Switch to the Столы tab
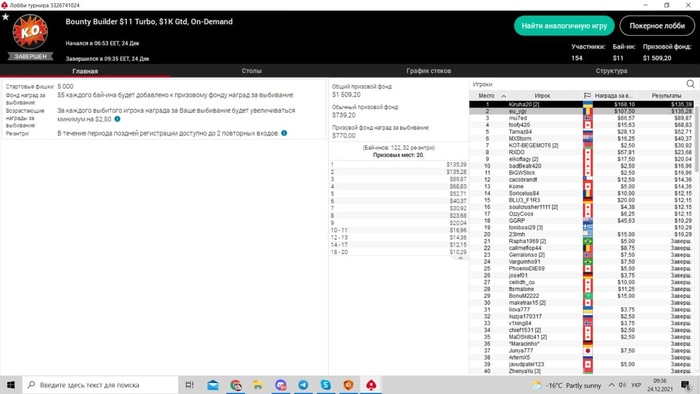This screenshot has width=700, height=394. [251, 71]
